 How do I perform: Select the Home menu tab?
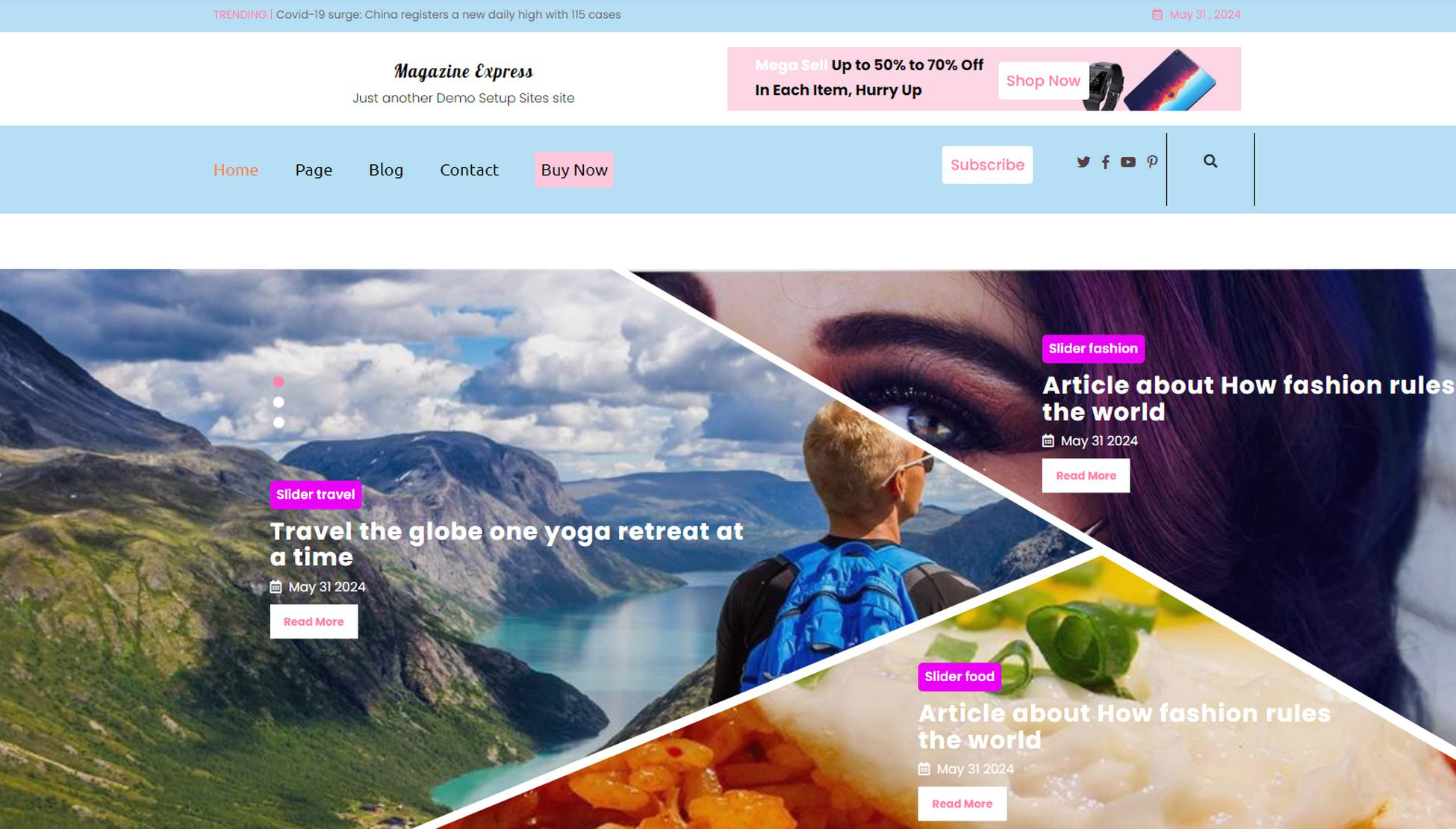[235, 169]
